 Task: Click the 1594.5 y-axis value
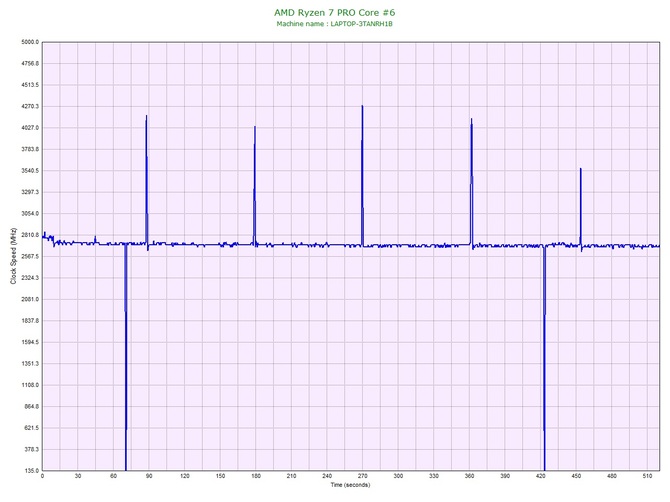point(30,342)
